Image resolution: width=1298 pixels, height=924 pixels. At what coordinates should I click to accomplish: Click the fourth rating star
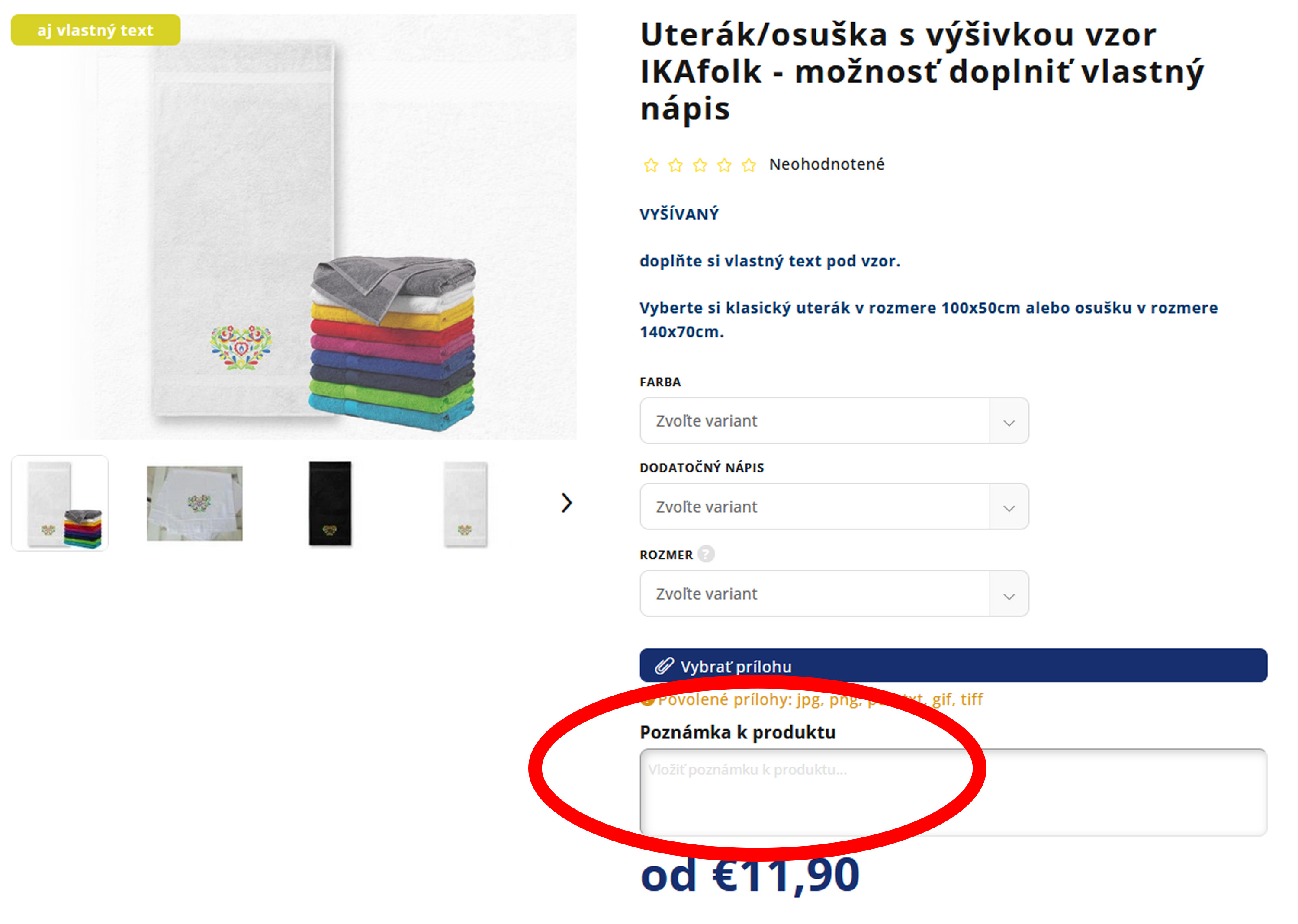[x=724, y=165]
